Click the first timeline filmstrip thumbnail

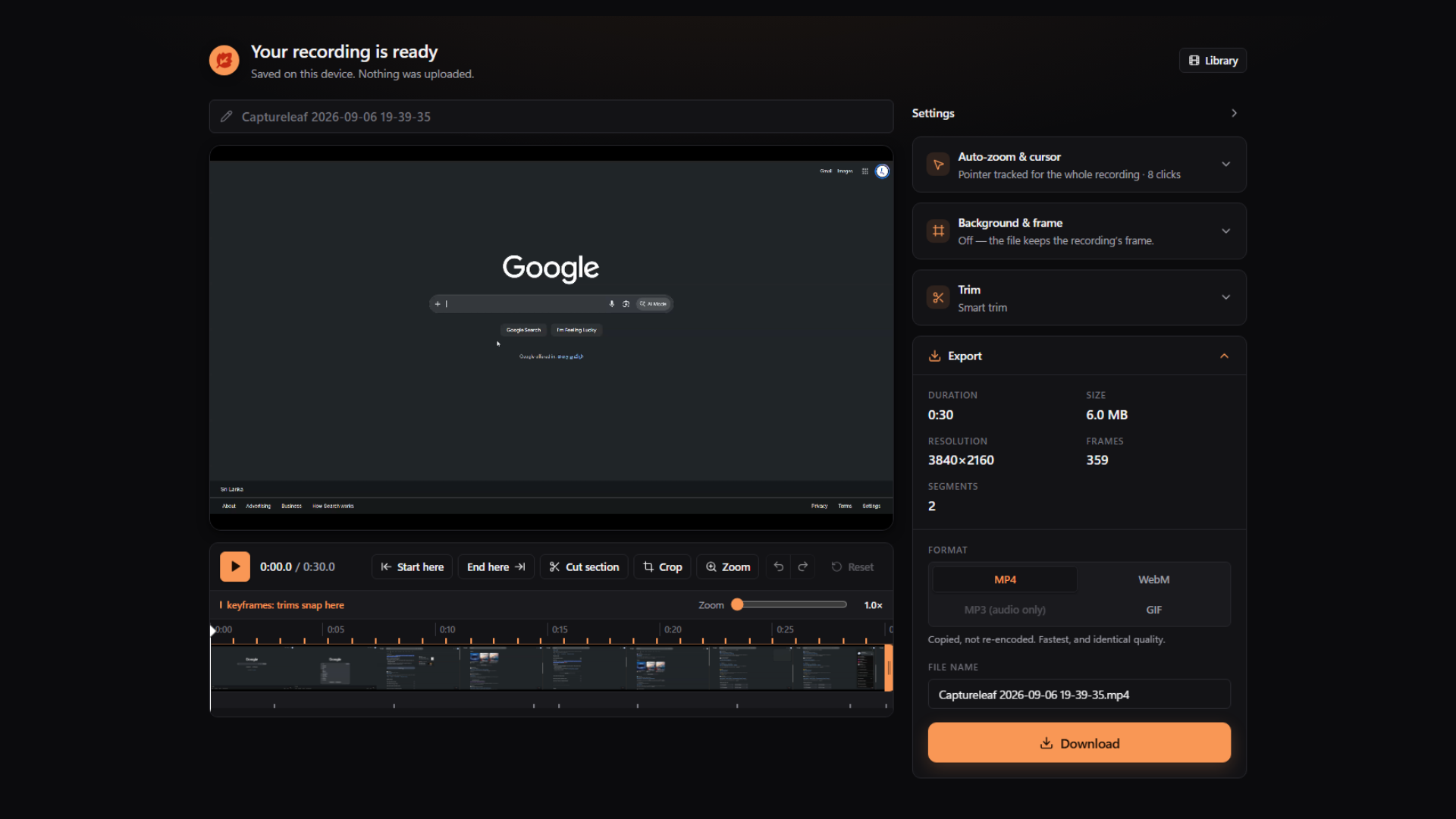(252, 667)
